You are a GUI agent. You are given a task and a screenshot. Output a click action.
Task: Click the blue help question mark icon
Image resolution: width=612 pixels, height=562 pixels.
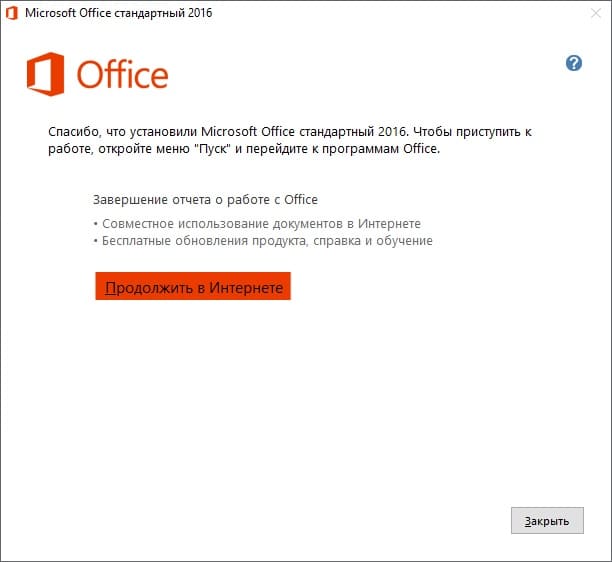[574, 63]
